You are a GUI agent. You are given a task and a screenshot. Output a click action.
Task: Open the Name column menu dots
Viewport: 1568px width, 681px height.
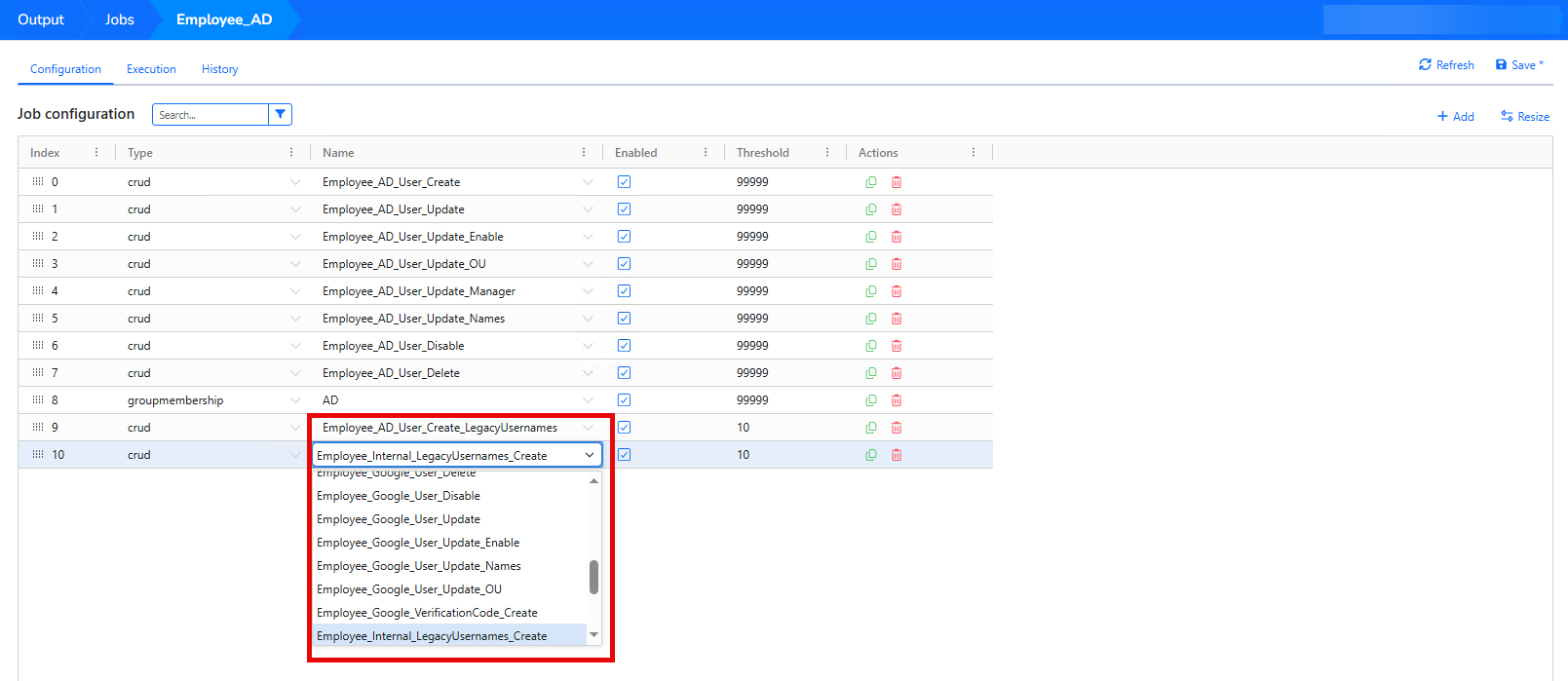[x=584, y=152]
